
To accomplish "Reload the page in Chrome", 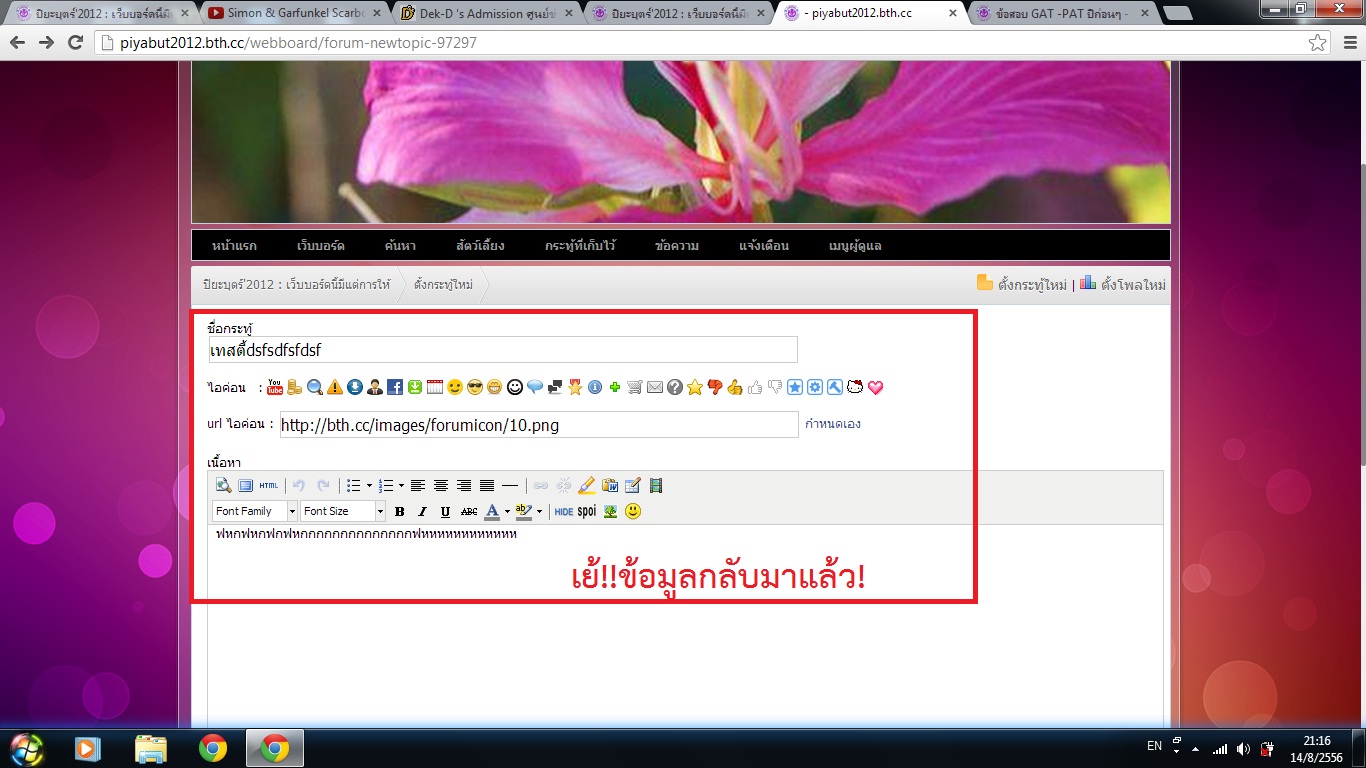I will click(75, 43).
